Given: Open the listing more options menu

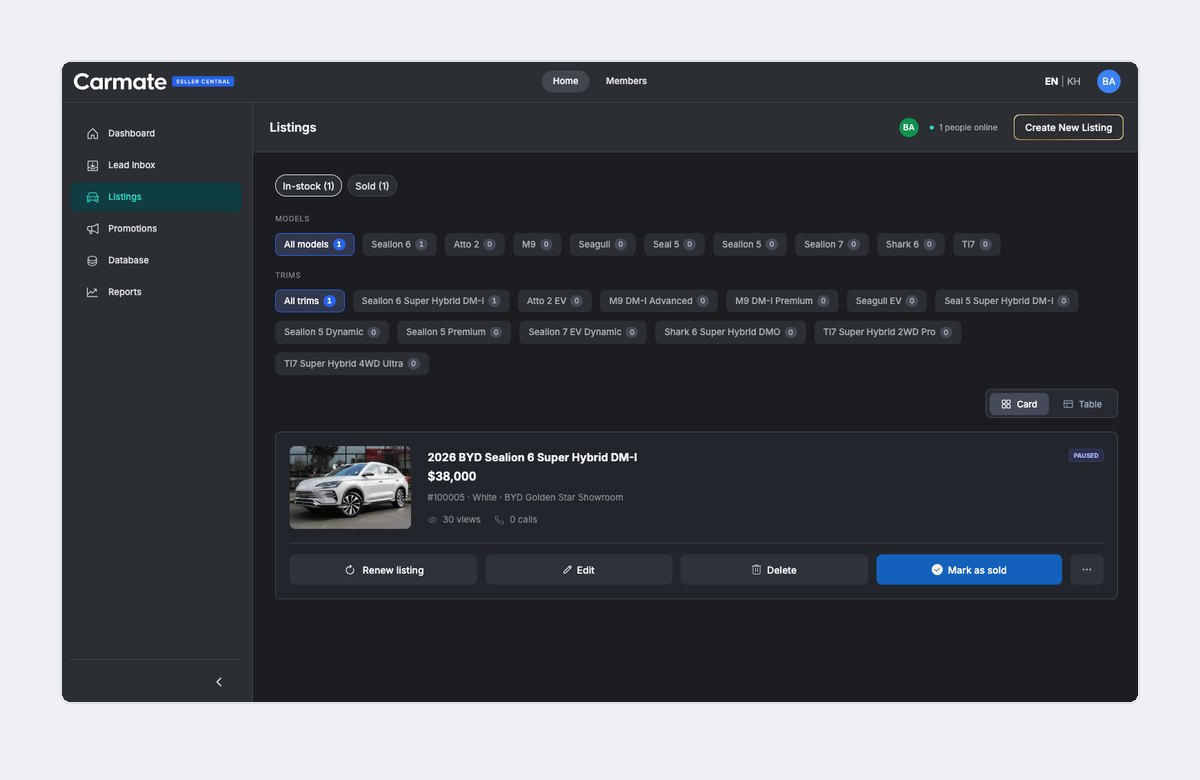Looking at the screenshot, I should click(1087, 570).
